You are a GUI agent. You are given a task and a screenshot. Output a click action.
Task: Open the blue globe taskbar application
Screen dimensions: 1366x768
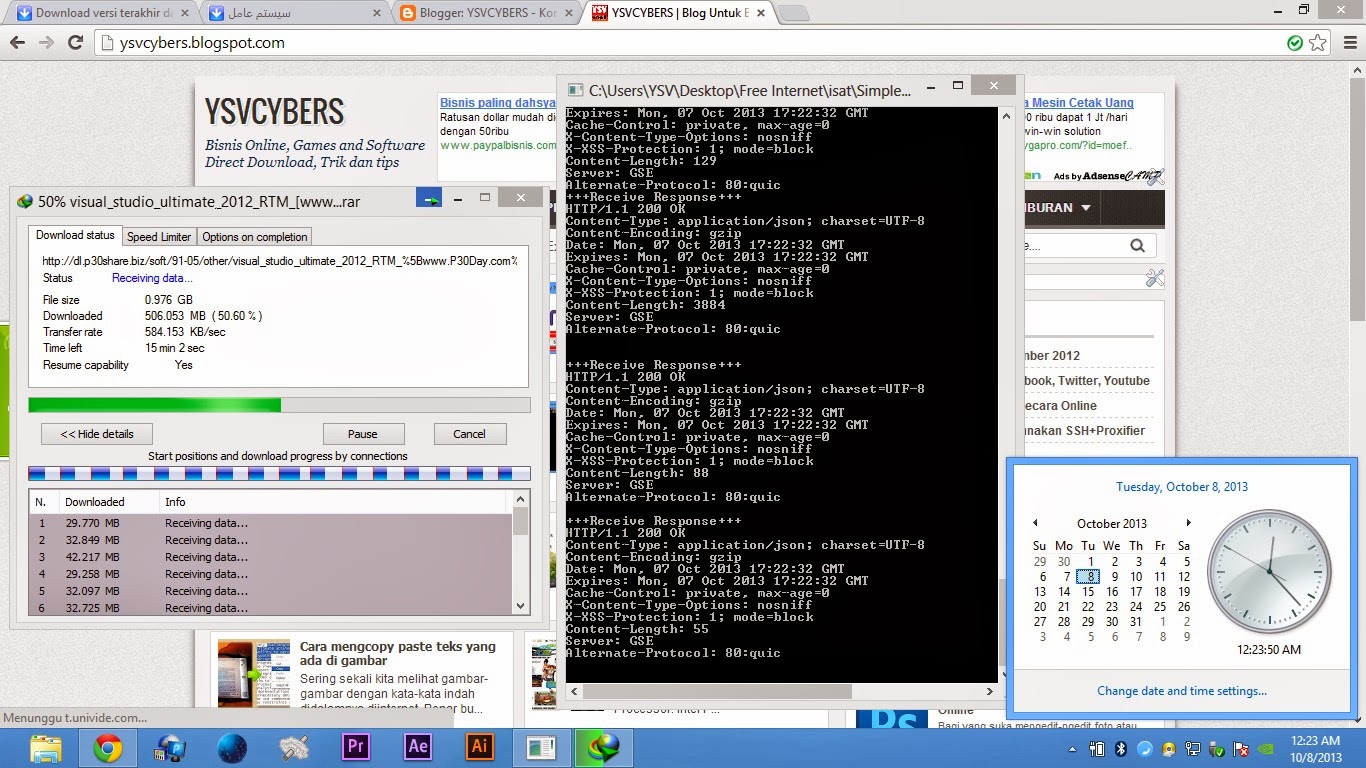click(232, 747)
